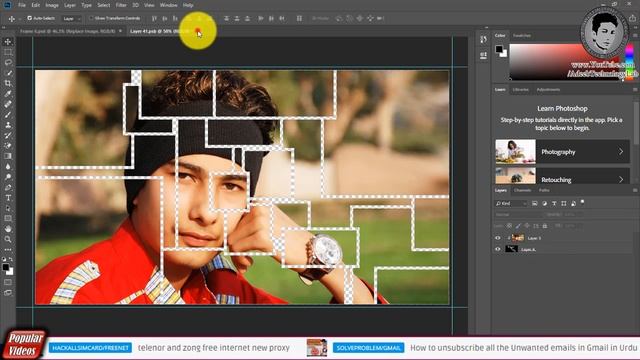The image size is (640, 360).
Task: Open the layer filter Kind dropdown
Action: click(511, 203)
